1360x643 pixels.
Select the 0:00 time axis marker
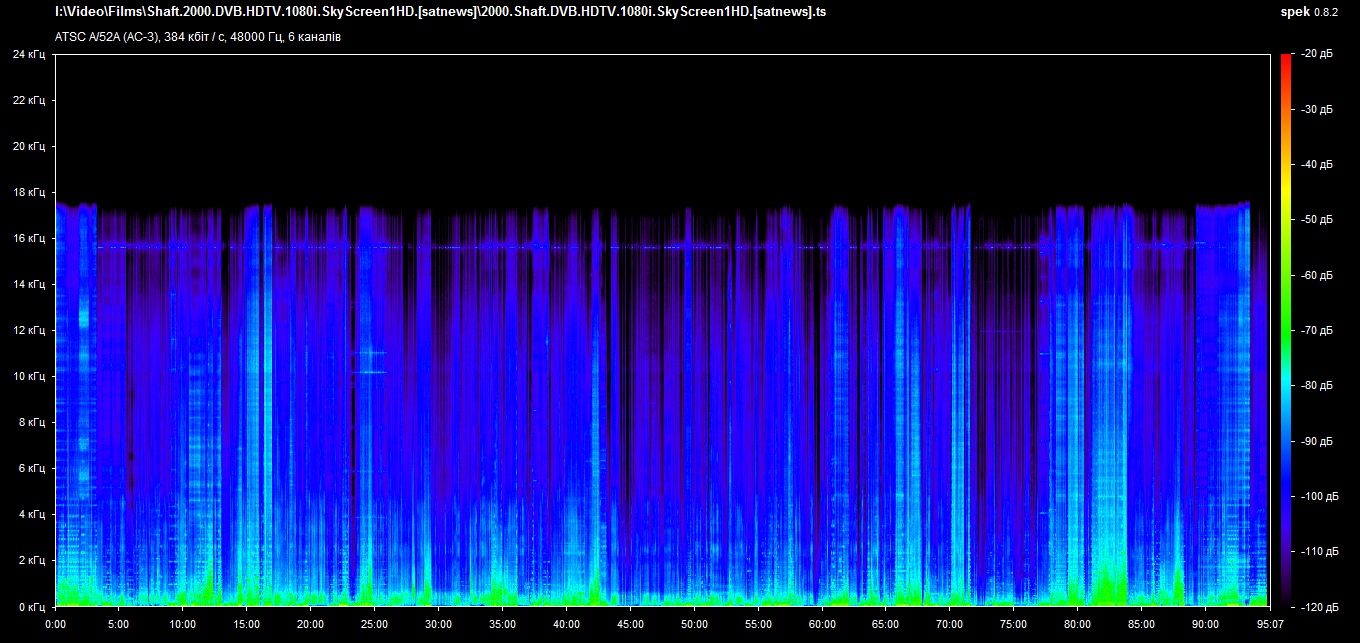click(x=56, y=622)
